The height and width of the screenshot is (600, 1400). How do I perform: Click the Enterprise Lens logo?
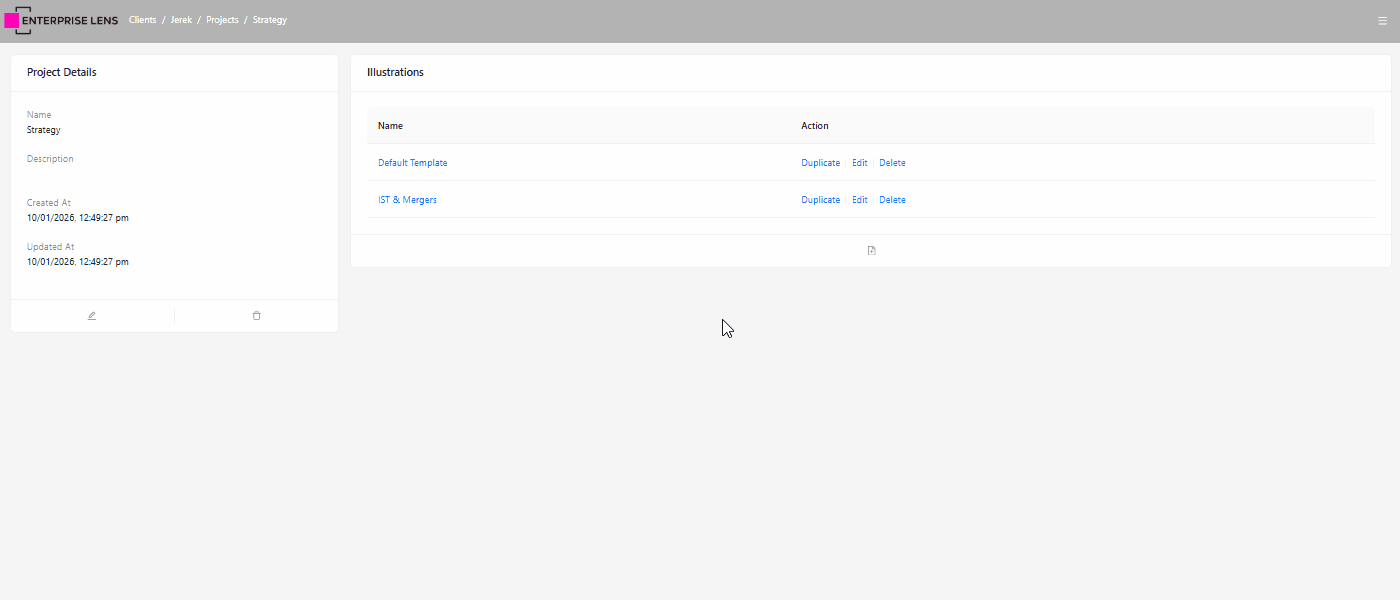(62, 20)
